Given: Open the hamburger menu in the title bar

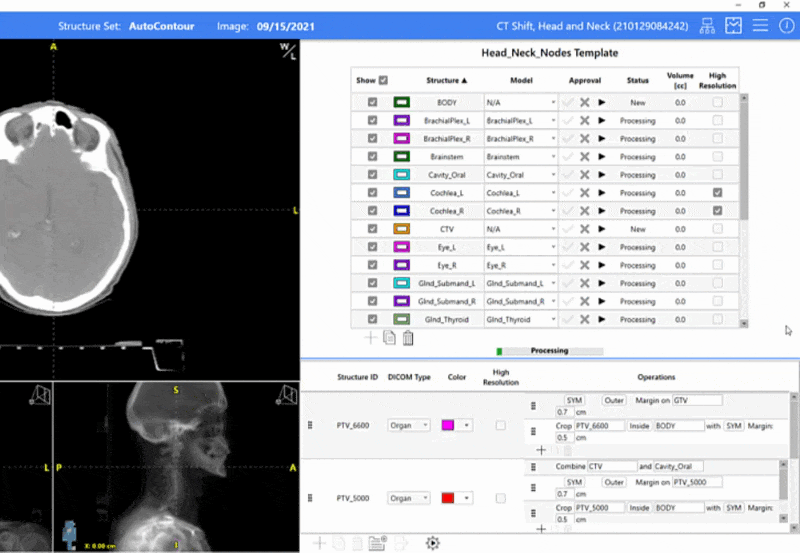Looking at the screenshot, I should click(761, 25).
